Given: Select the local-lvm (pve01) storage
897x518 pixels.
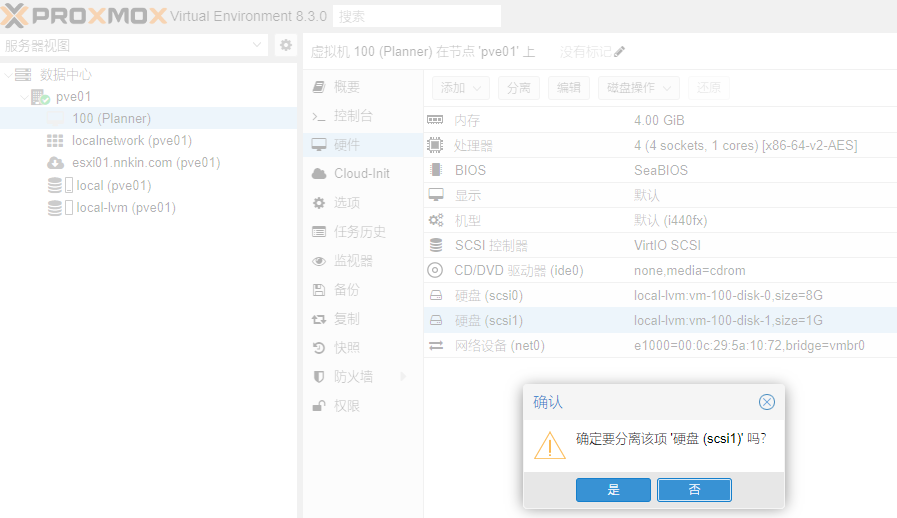Looking at the screenshot, I should [x=125, y=208].
